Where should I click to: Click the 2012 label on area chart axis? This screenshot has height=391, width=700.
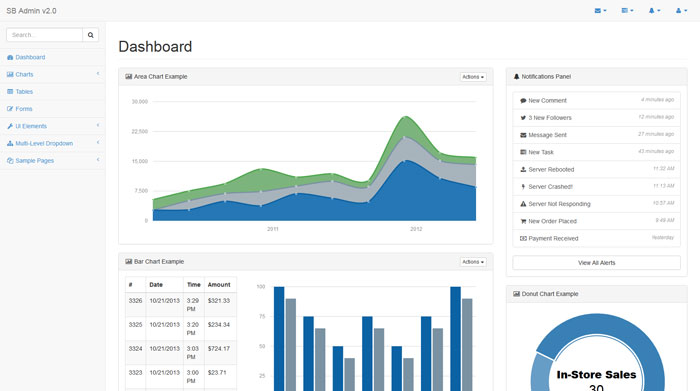416,229
